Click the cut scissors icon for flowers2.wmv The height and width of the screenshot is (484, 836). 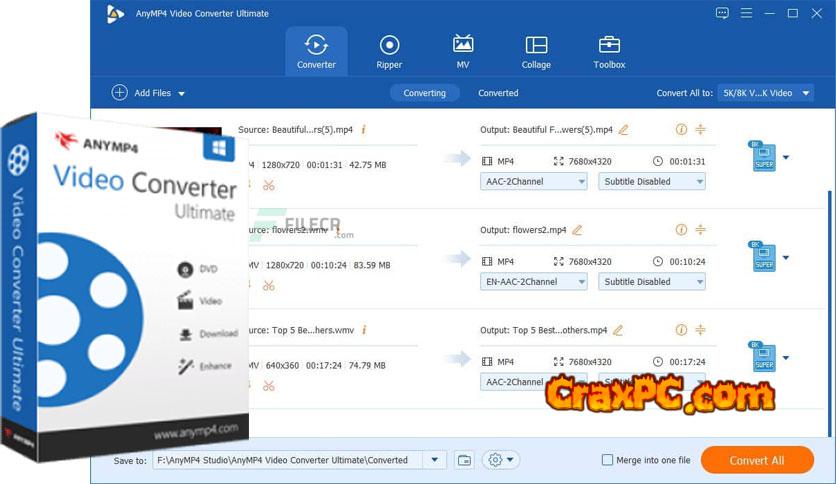(x=268, y=285)
